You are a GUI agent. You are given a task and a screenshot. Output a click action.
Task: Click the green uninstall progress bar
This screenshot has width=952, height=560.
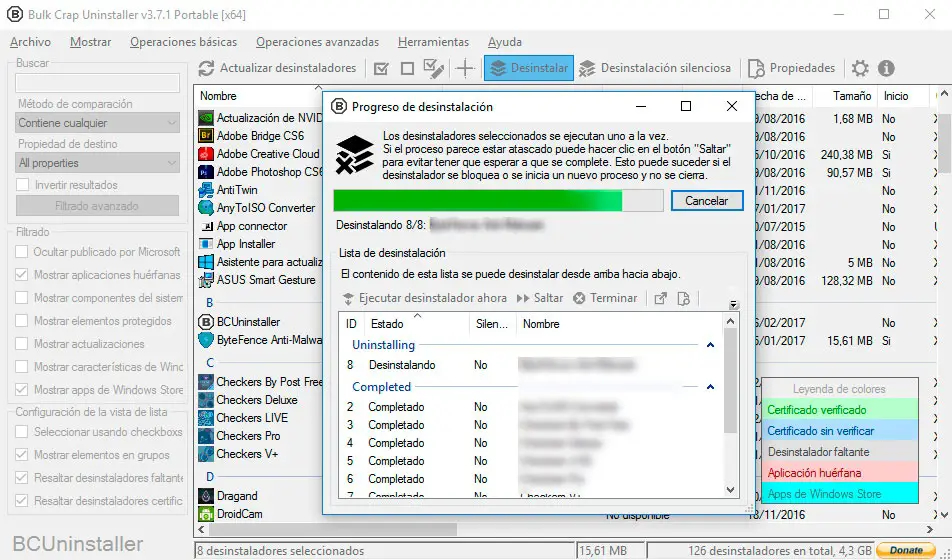point(498,200)
